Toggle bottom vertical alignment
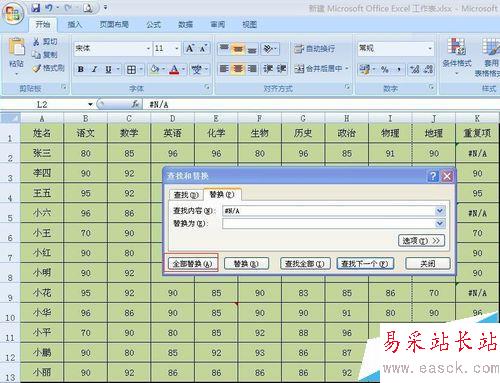The image size is (500, 383). click(252, 49)
